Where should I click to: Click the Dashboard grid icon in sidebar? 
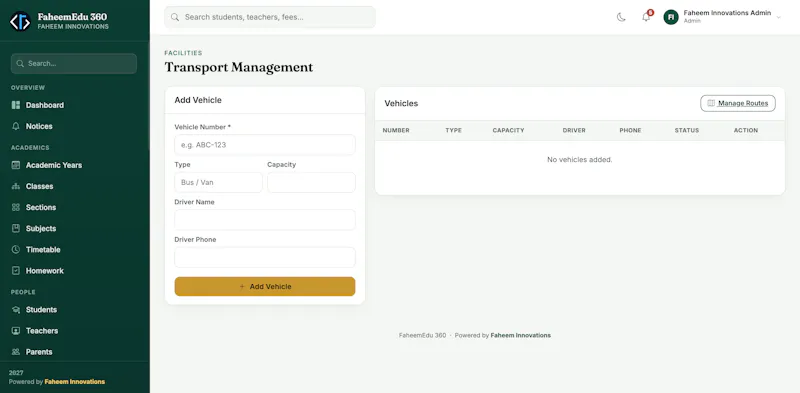[16, 105]
